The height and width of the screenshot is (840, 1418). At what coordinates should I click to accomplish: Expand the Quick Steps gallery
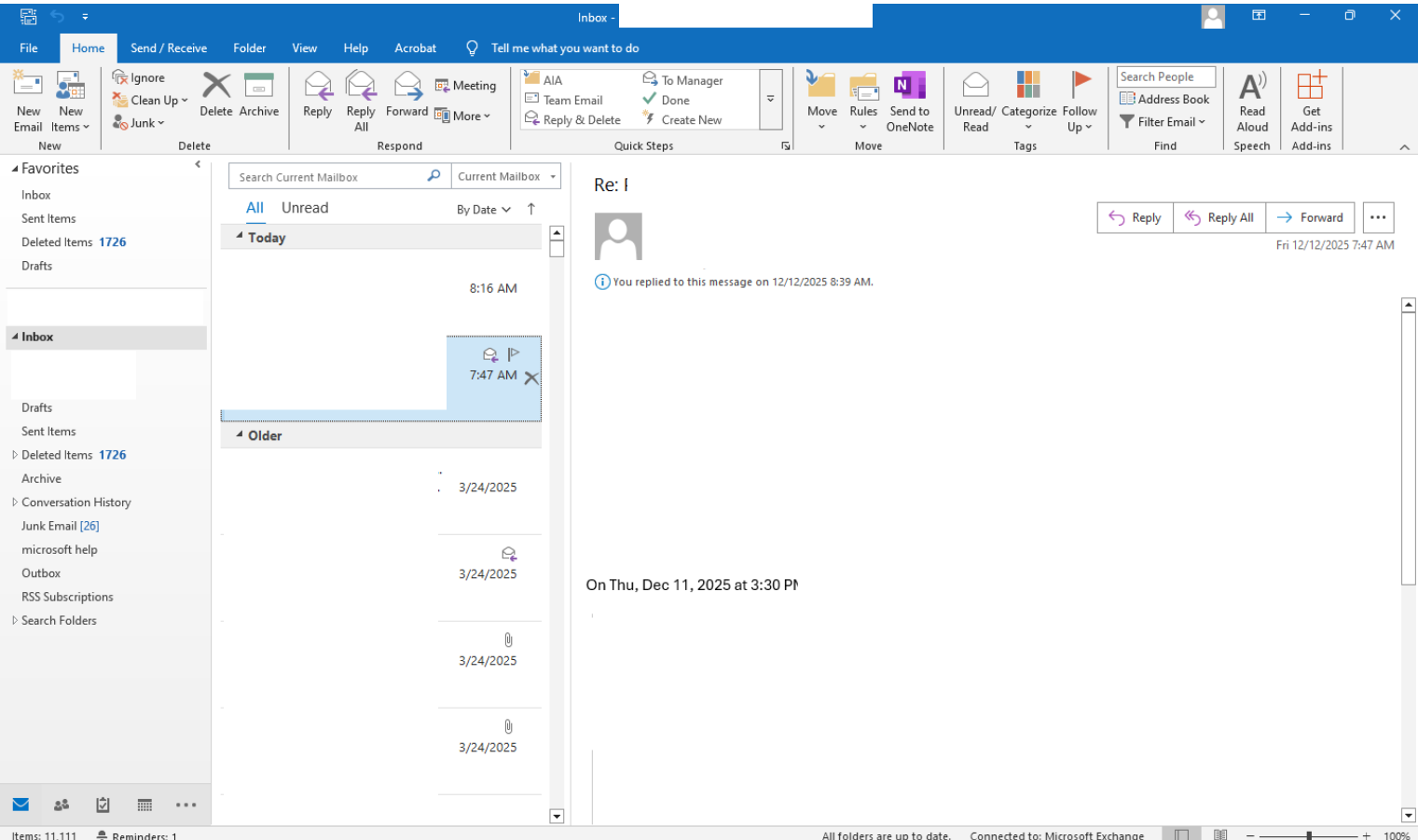tap(771, 99)
